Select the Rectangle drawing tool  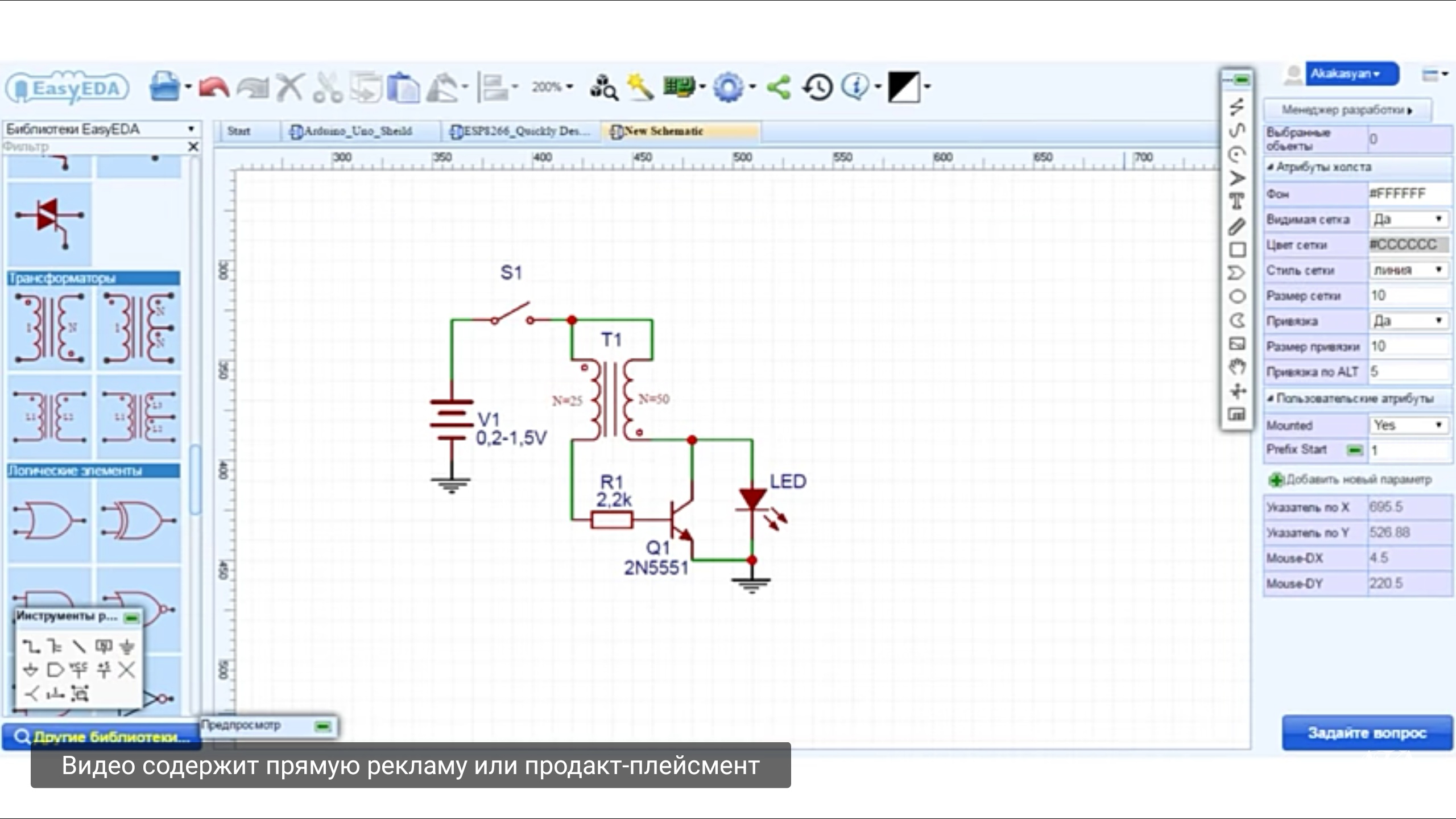1237,250
